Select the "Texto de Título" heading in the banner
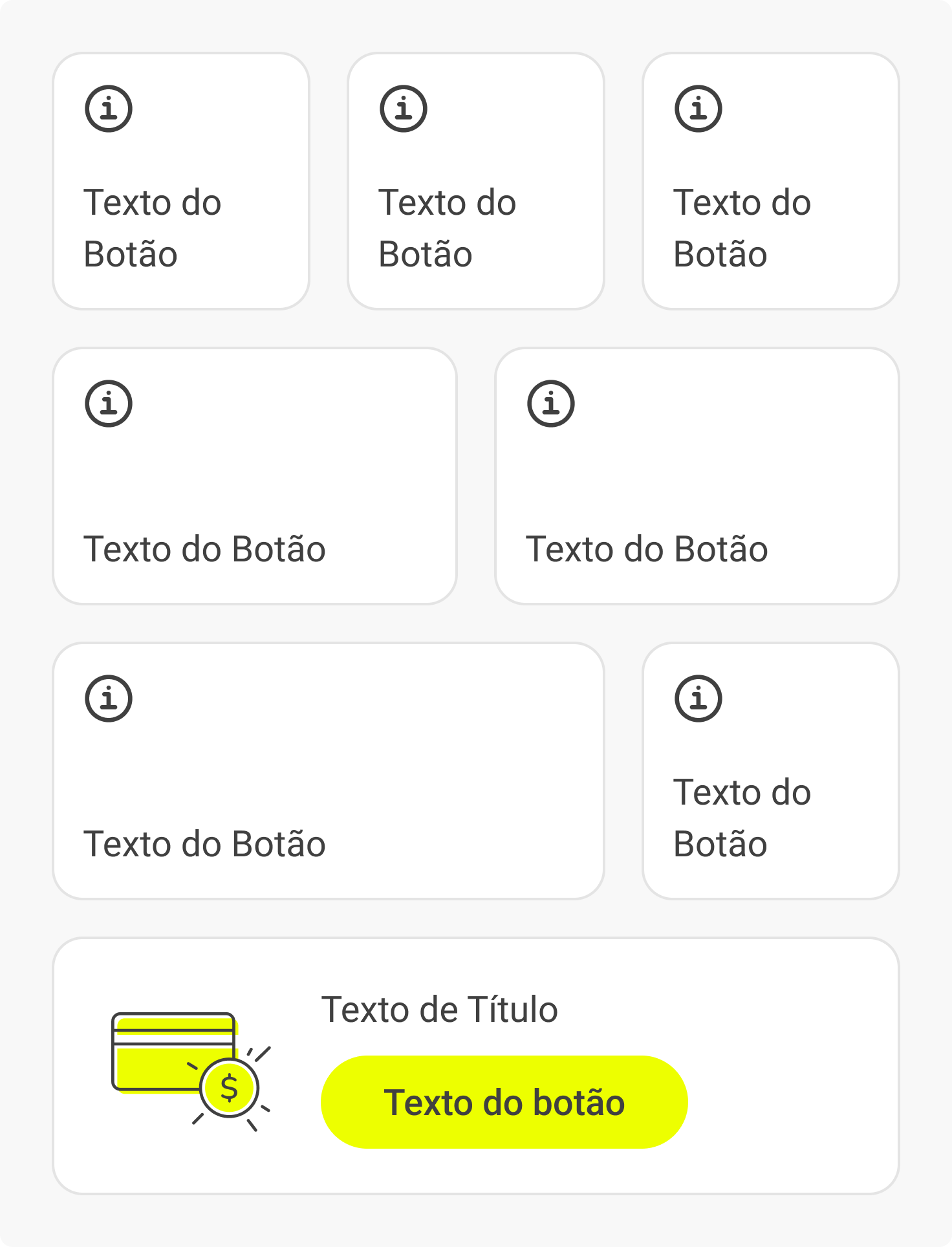Viewport: 952px width, 1247px height. 440,1010
